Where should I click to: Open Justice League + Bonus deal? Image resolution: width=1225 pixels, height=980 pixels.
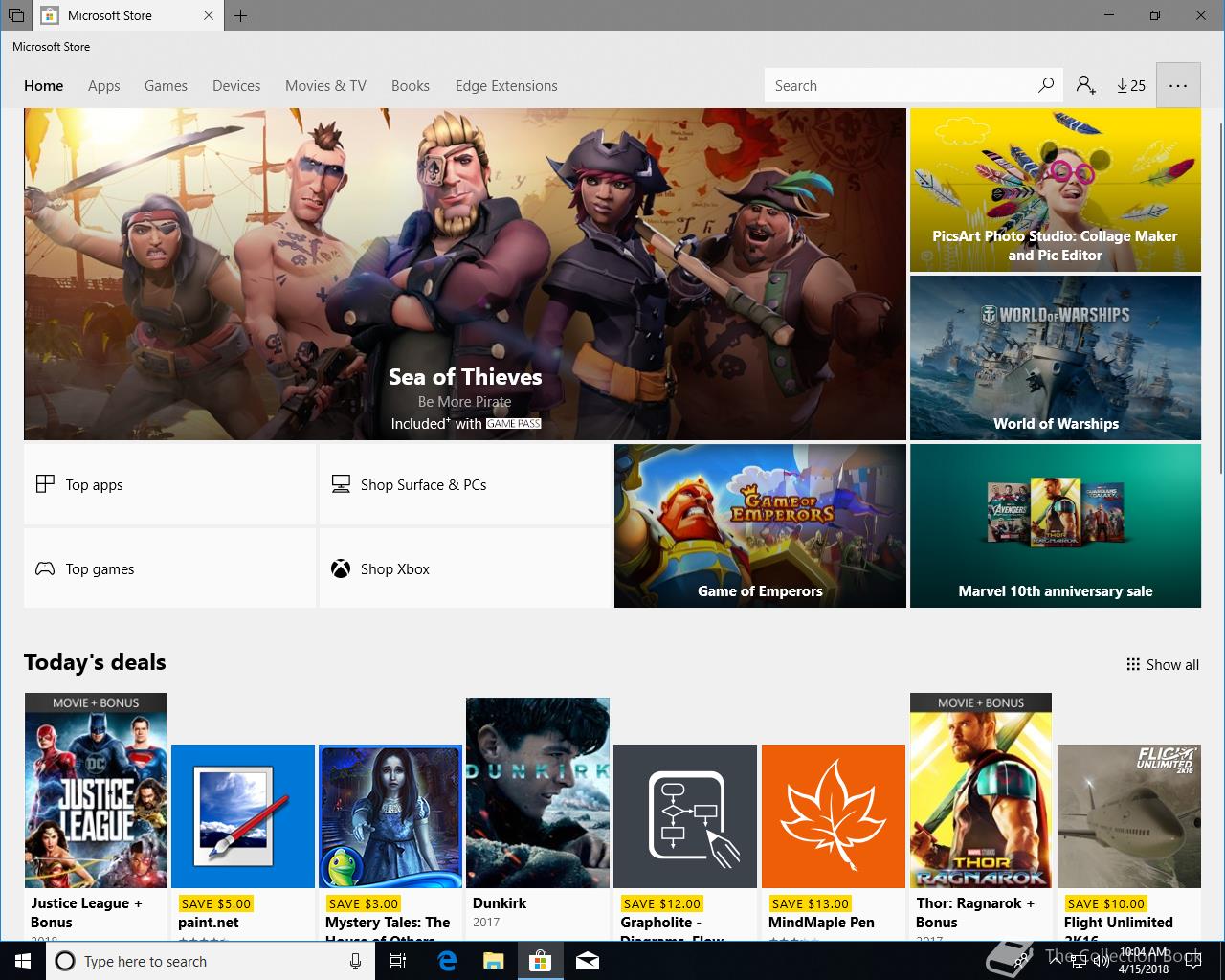click(x=96, y=816)
